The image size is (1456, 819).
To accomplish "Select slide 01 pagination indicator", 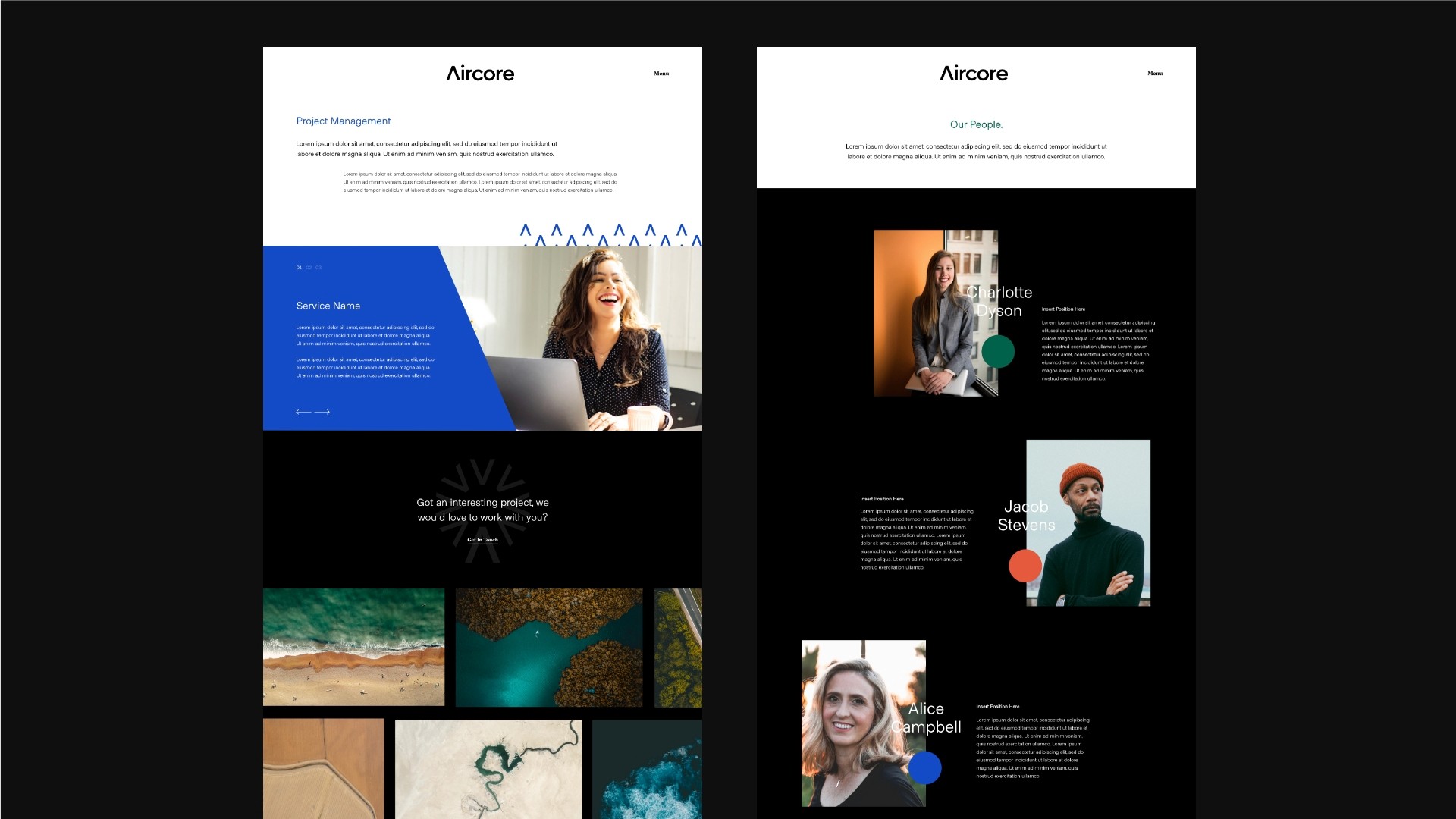I will (299, 268).
